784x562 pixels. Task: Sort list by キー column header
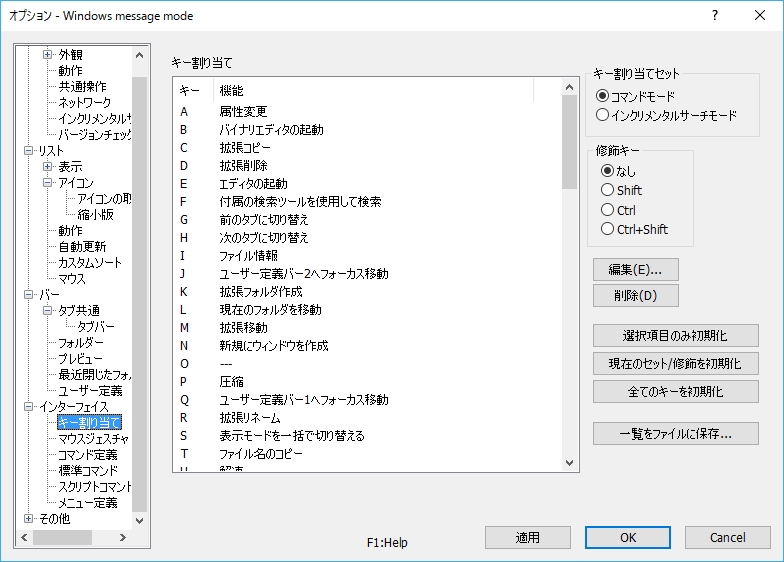tap(193, 90)
